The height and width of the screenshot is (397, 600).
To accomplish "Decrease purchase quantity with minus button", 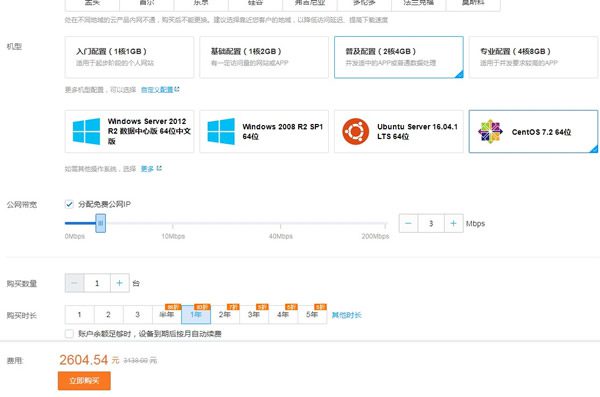I will pos(75,283).
